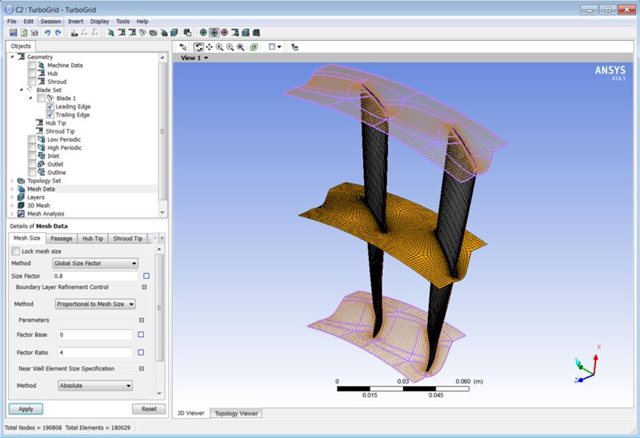Uncheck the Trailing Edge checkbox
Screen dimensions: 640x438
(x=50, y=115)
